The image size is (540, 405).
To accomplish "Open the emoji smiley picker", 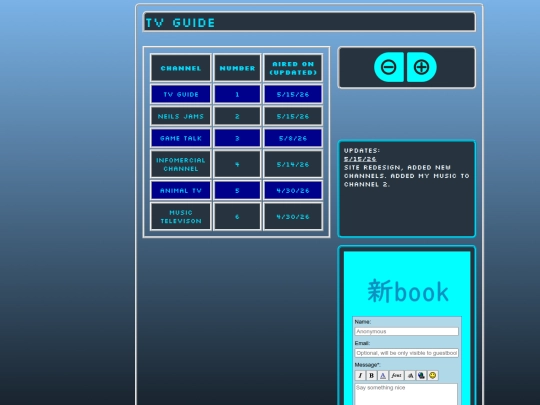I will (433, 375).
